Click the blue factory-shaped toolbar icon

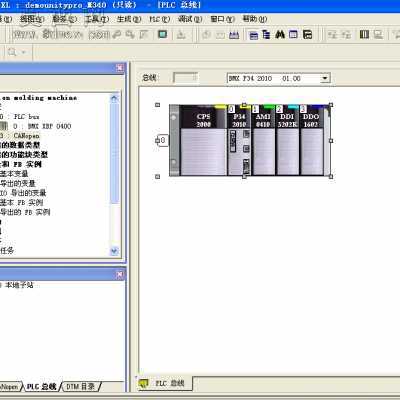click(234, 35)
